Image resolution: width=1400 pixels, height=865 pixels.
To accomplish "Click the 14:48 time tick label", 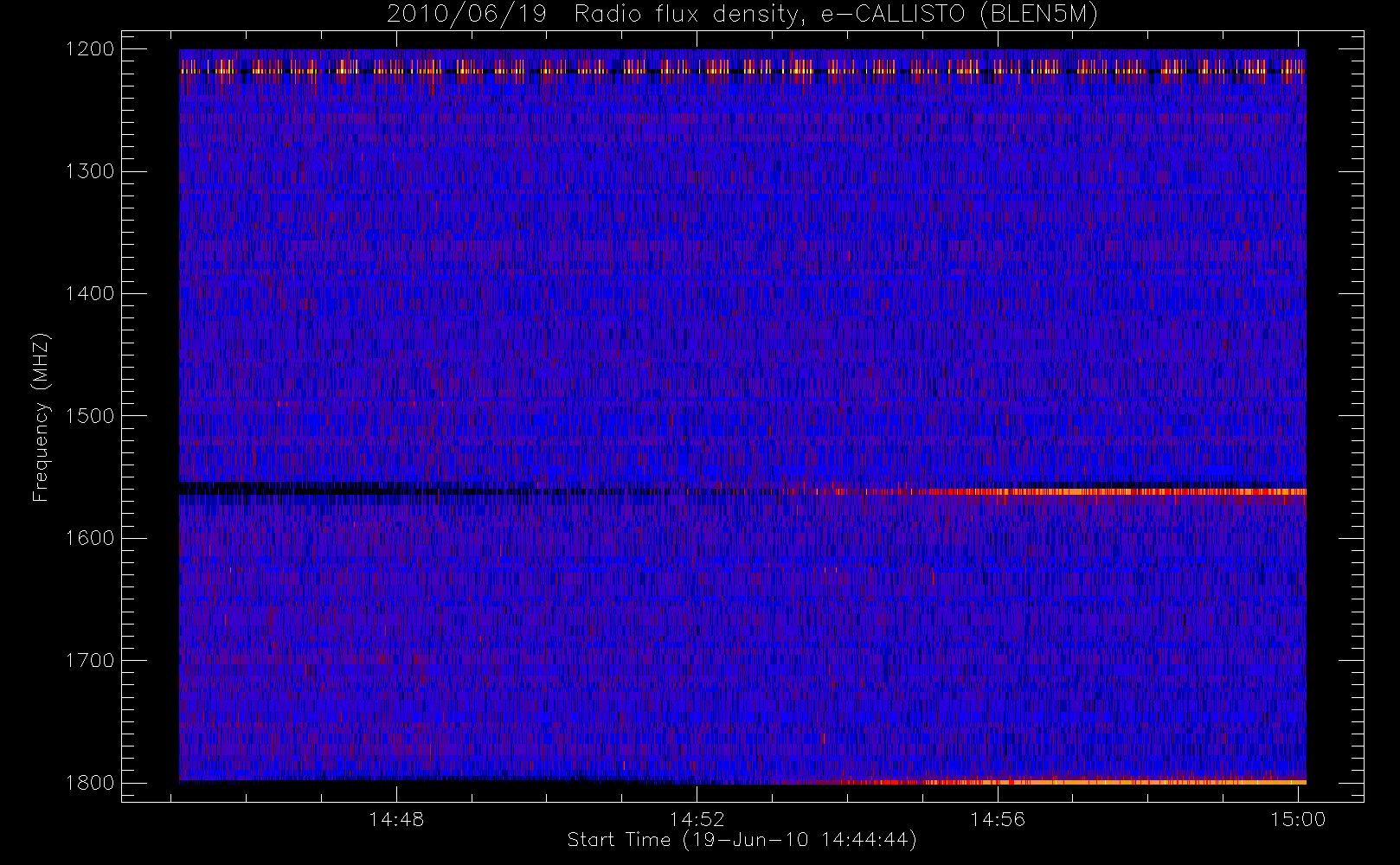I will (396, 819).
